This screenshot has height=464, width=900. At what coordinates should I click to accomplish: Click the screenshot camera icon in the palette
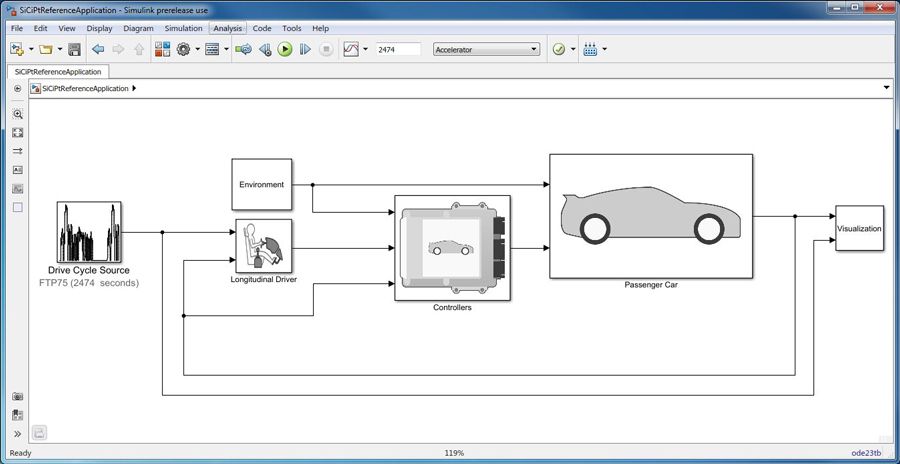click(x=17, y=397)
